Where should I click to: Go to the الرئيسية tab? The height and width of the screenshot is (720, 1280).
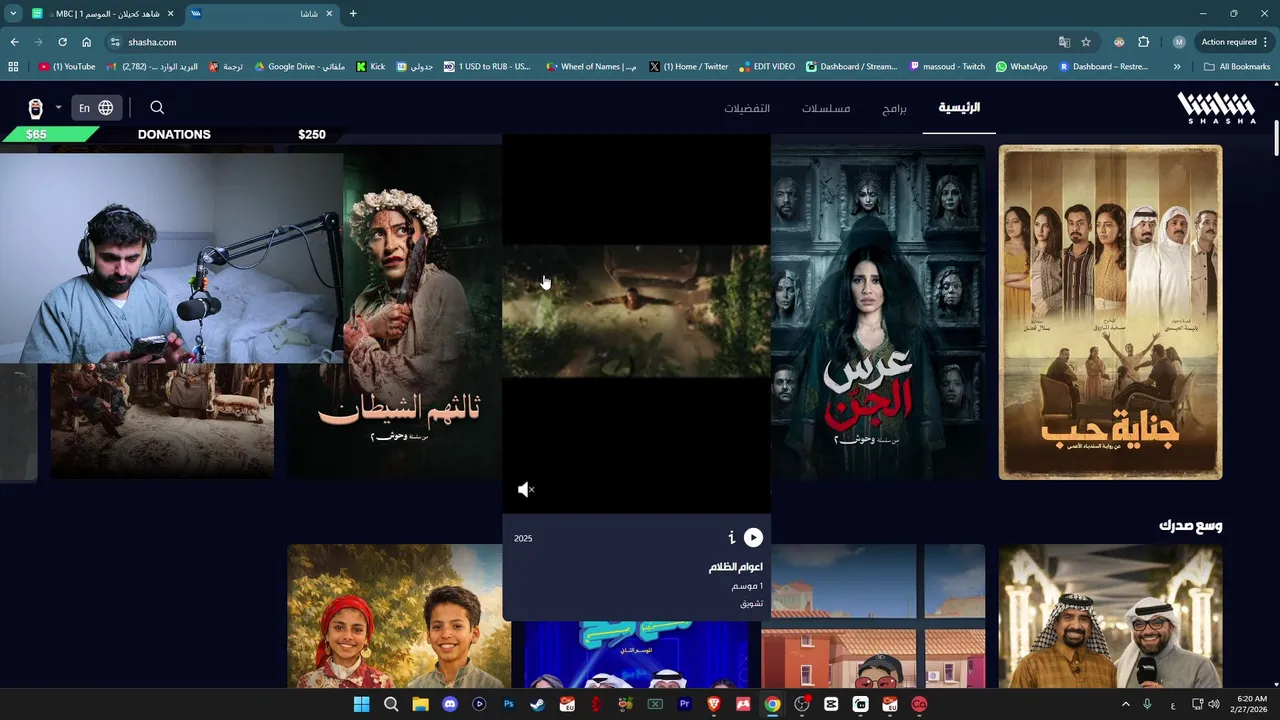pos(959,108)
